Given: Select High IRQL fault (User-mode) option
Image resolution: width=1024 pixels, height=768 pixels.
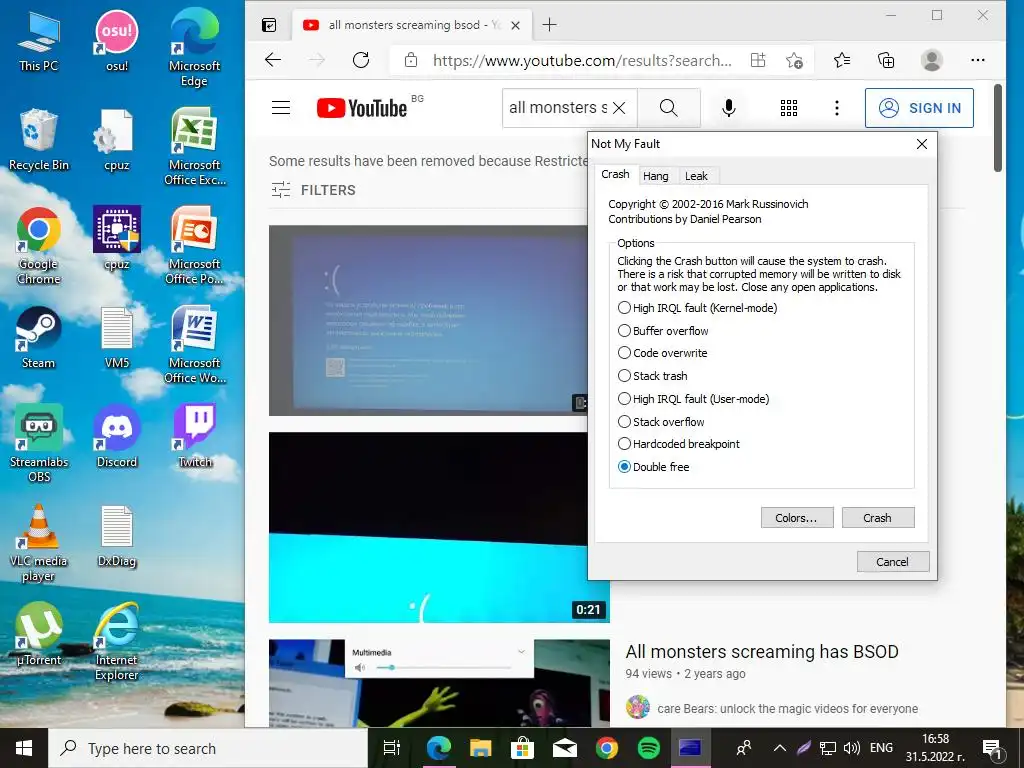Looking at the screenshot, I should (694, 398).
